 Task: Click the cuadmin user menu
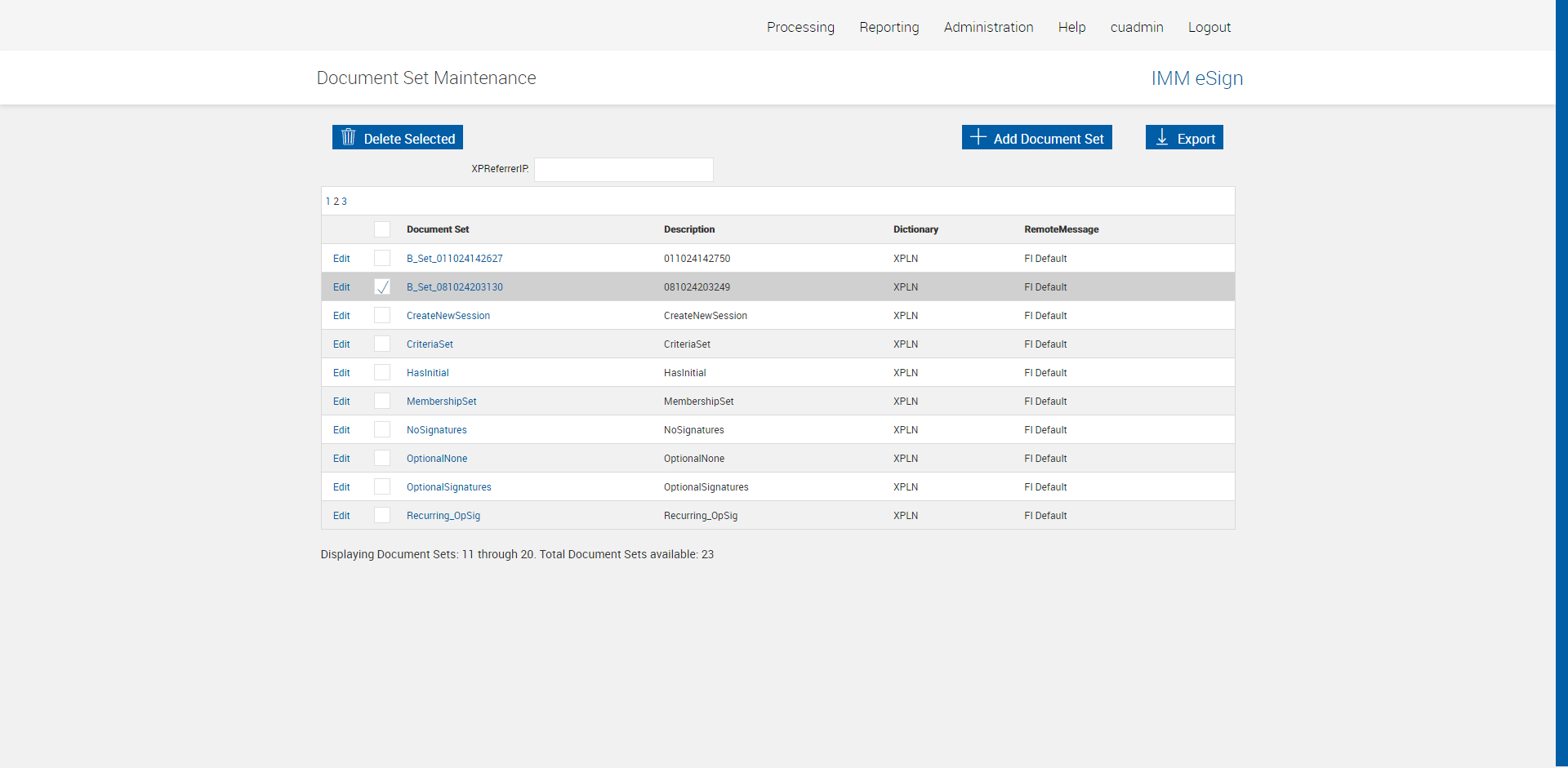point(1136,27)
